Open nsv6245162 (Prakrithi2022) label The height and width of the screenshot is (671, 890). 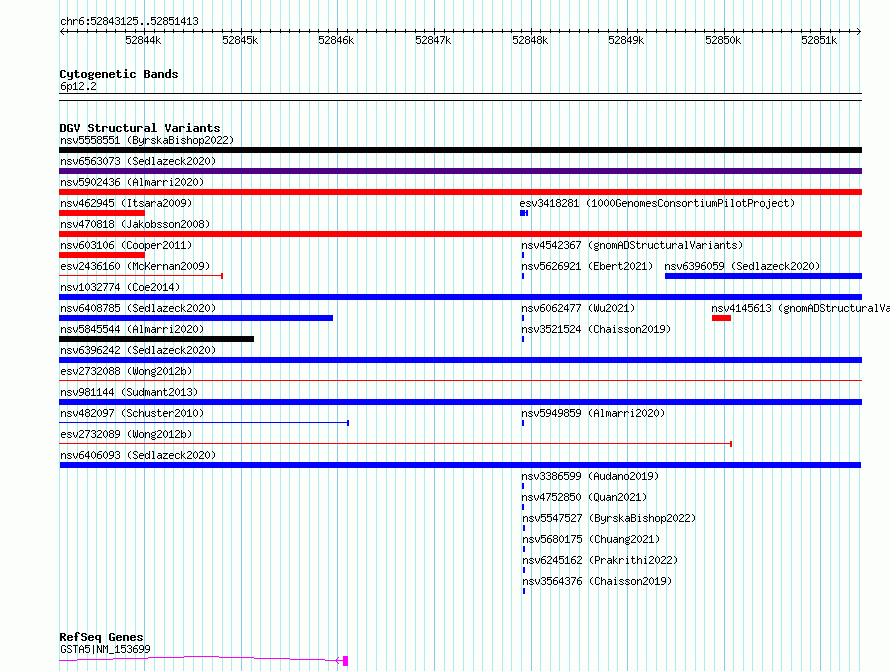click(600, 560)
